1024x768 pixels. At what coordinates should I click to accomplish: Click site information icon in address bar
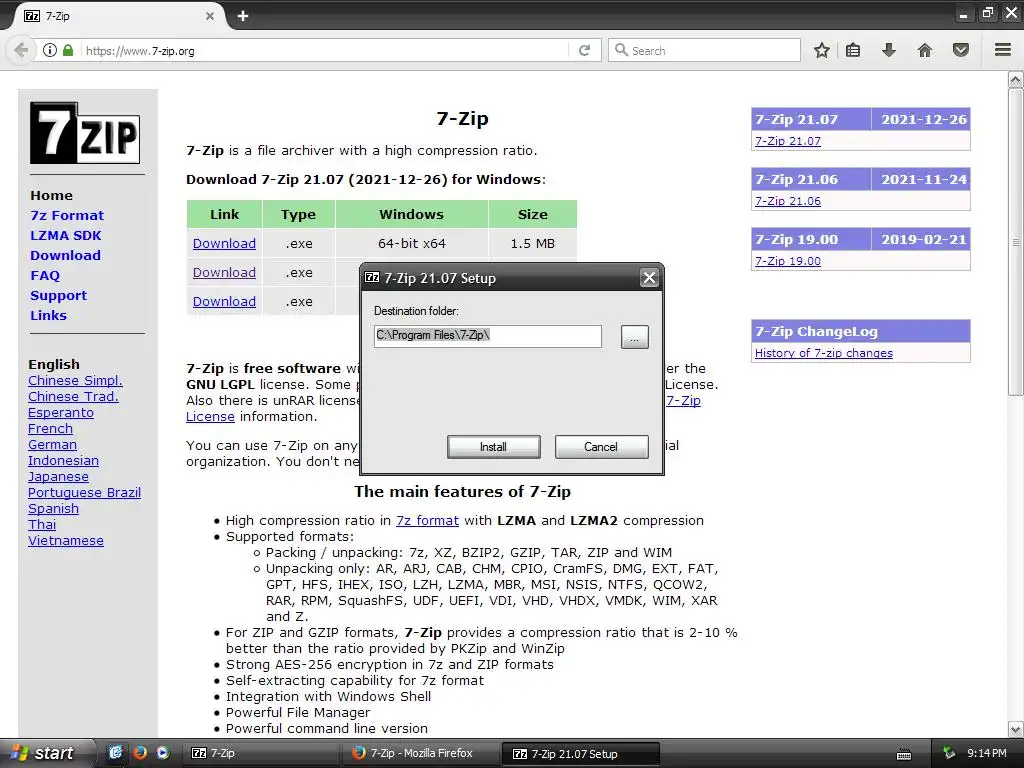(x=50, y=50)
